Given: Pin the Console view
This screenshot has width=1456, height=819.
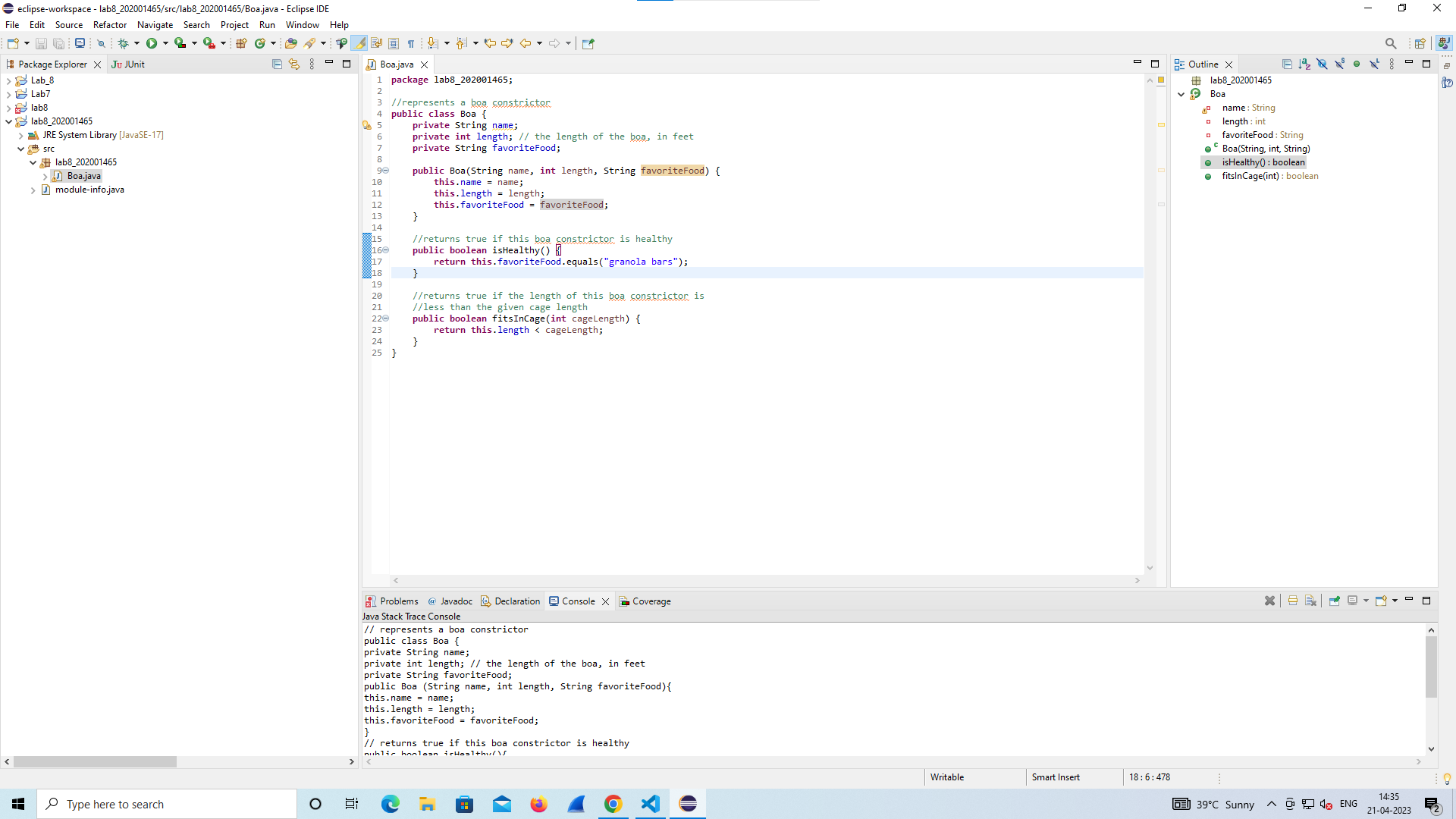Looking at the screenshot, I should point(1335,601).
